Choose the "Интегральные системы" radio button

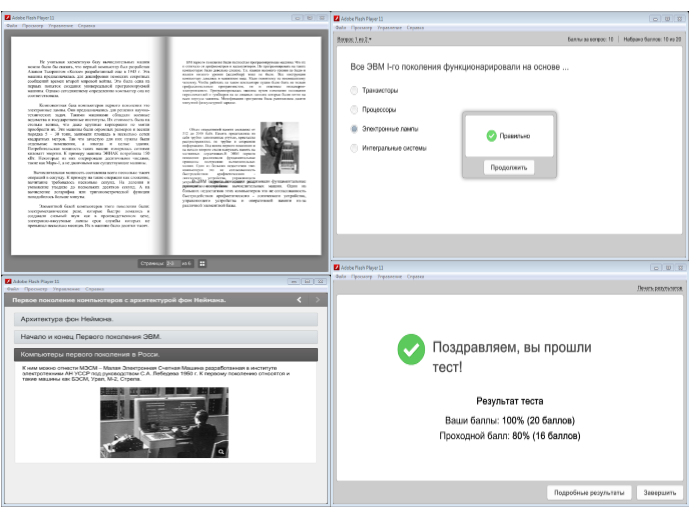pyautogui.click(x=354, y=148)
